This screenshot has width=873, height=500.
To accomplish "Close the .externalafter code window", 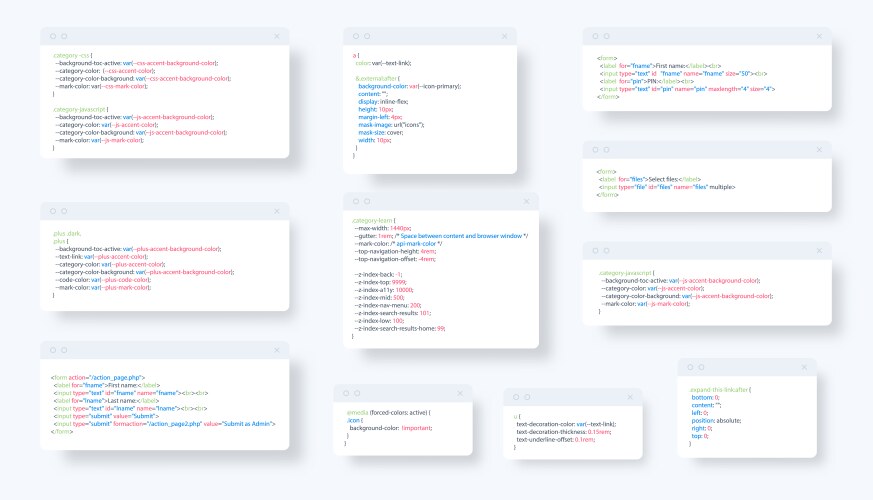I will click(505, 35).
